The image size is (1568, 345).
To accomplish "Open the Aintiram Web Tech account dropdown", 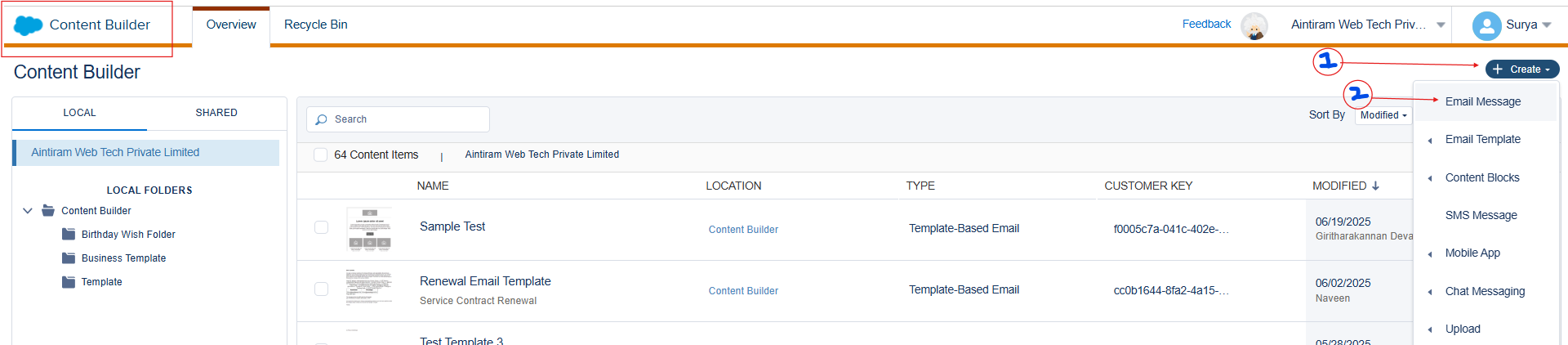I will [x=1441, y=25].
